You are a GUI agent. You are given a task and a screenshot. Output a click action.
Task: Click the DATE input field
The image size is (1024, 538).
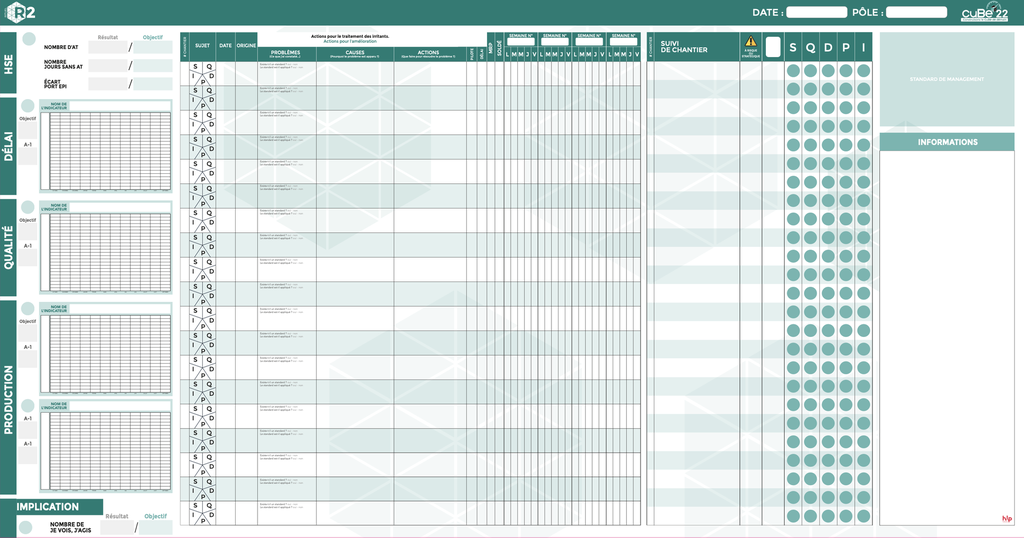tap(816, 13)
